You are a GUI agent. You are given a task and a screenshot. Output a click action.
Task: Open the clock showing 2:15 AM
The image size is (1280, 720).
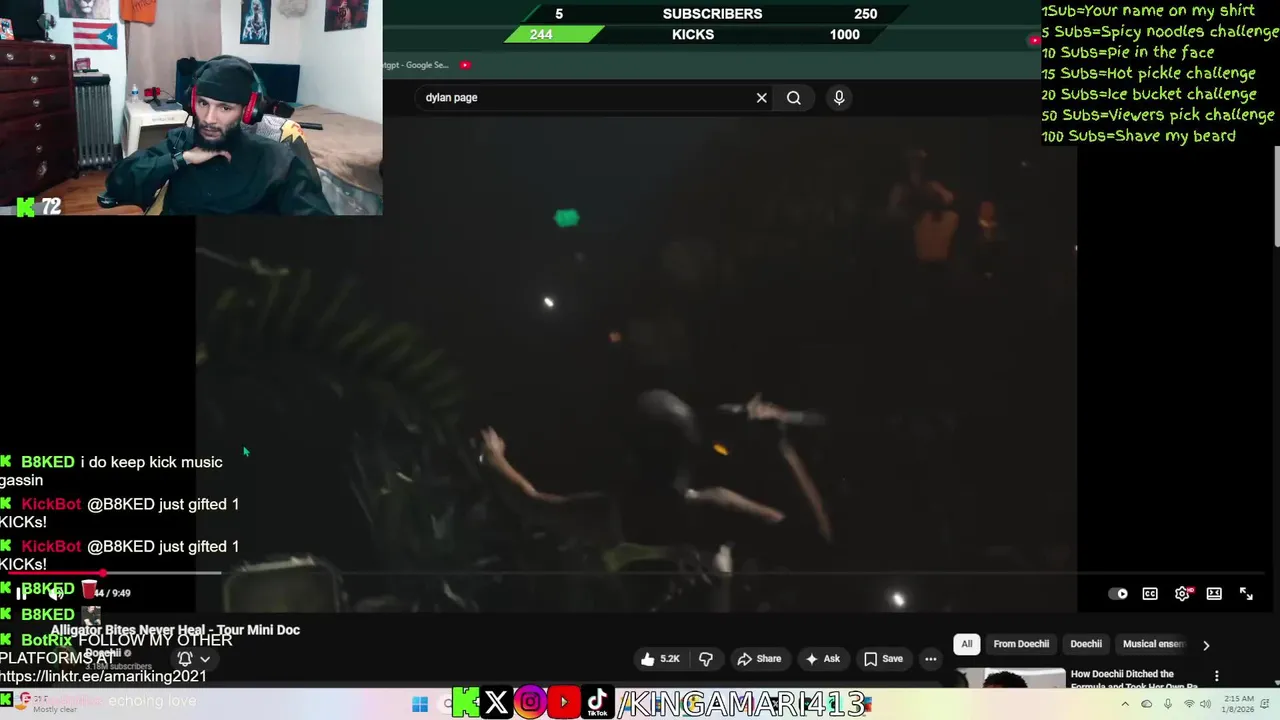pos(1237,704)
